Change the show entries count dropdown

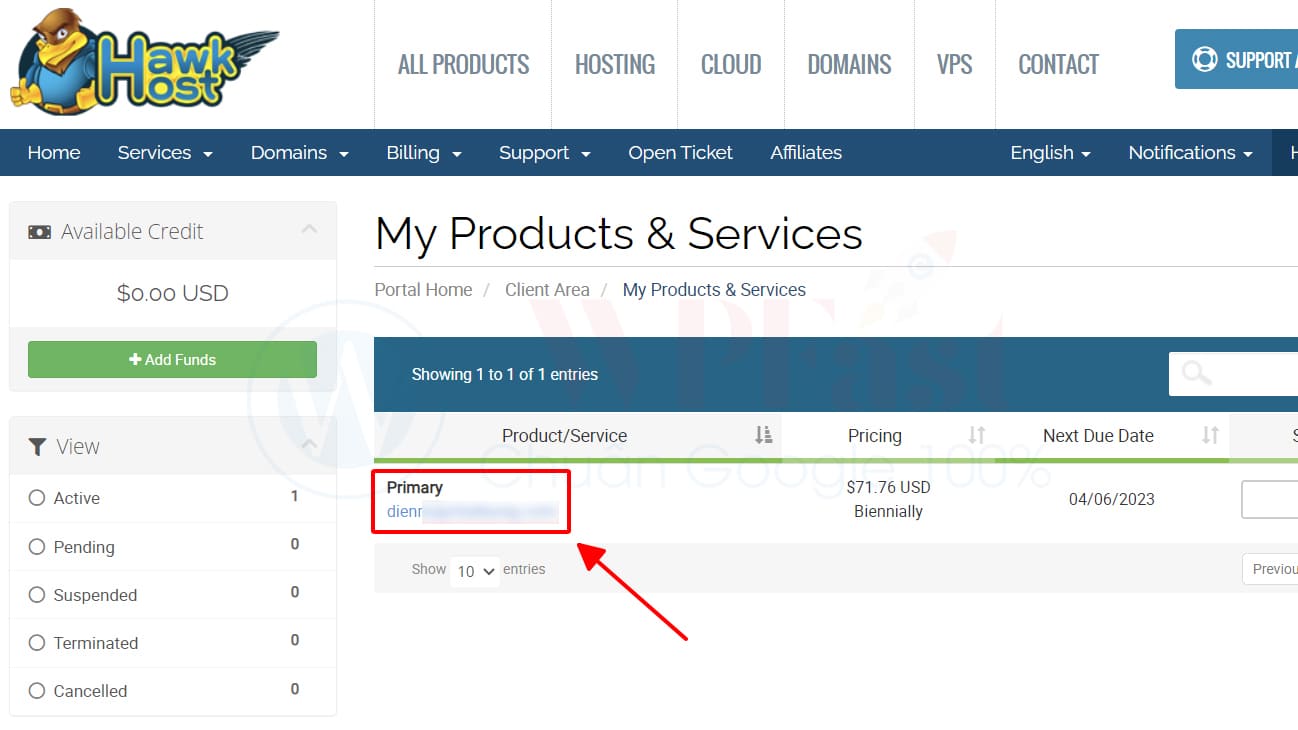(476, 571)
